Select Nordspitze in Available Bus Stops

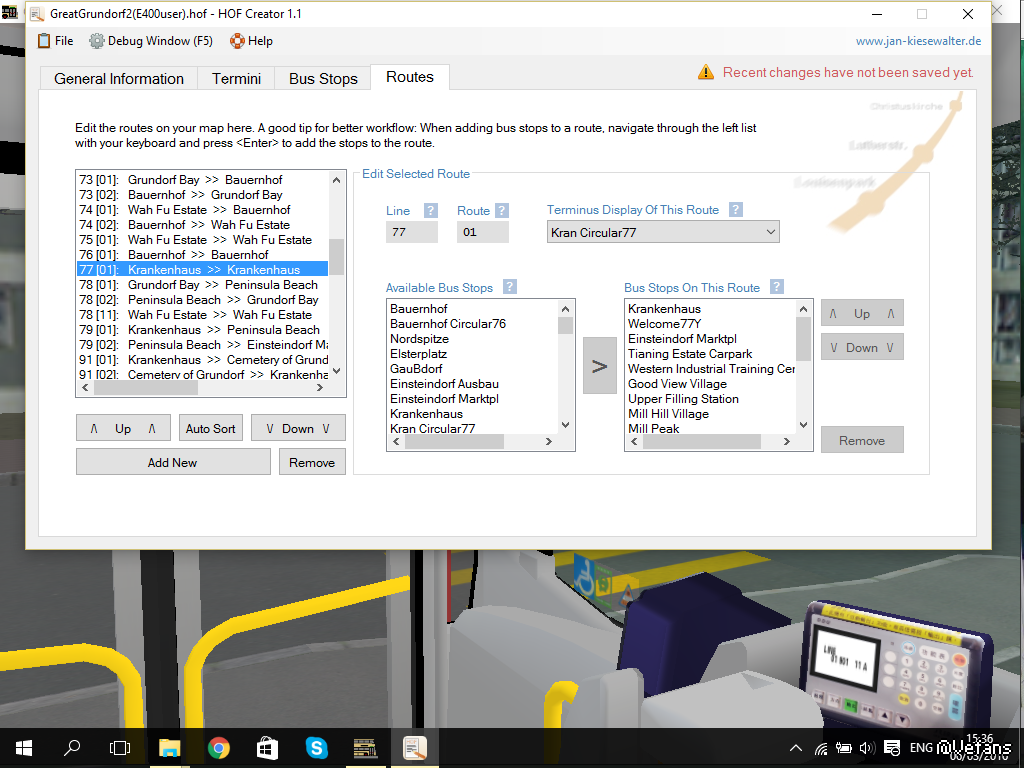[x=419, y=339]
